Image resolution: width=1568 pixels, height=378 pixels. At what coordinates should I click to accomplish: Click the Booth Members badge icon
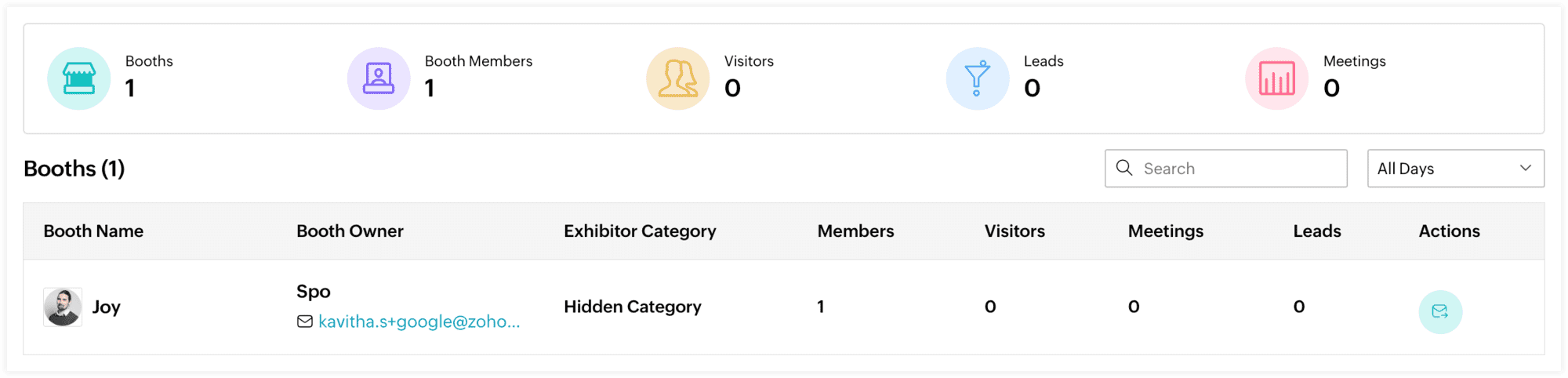379,78
